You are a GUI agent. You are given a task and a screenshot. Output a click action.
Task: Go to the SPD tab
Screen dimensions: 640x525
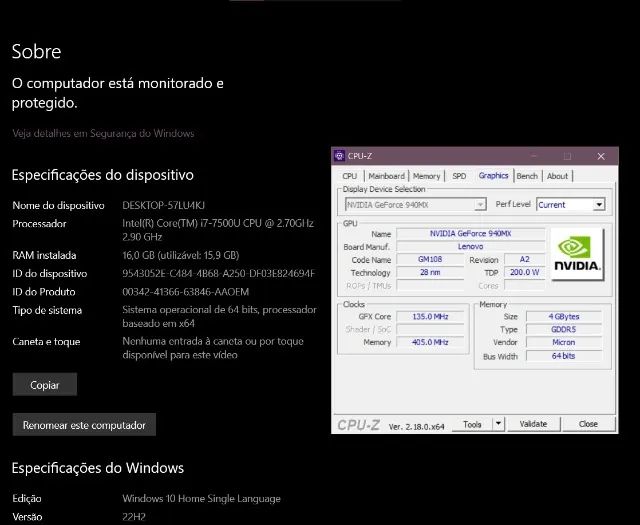click(459, 176)
